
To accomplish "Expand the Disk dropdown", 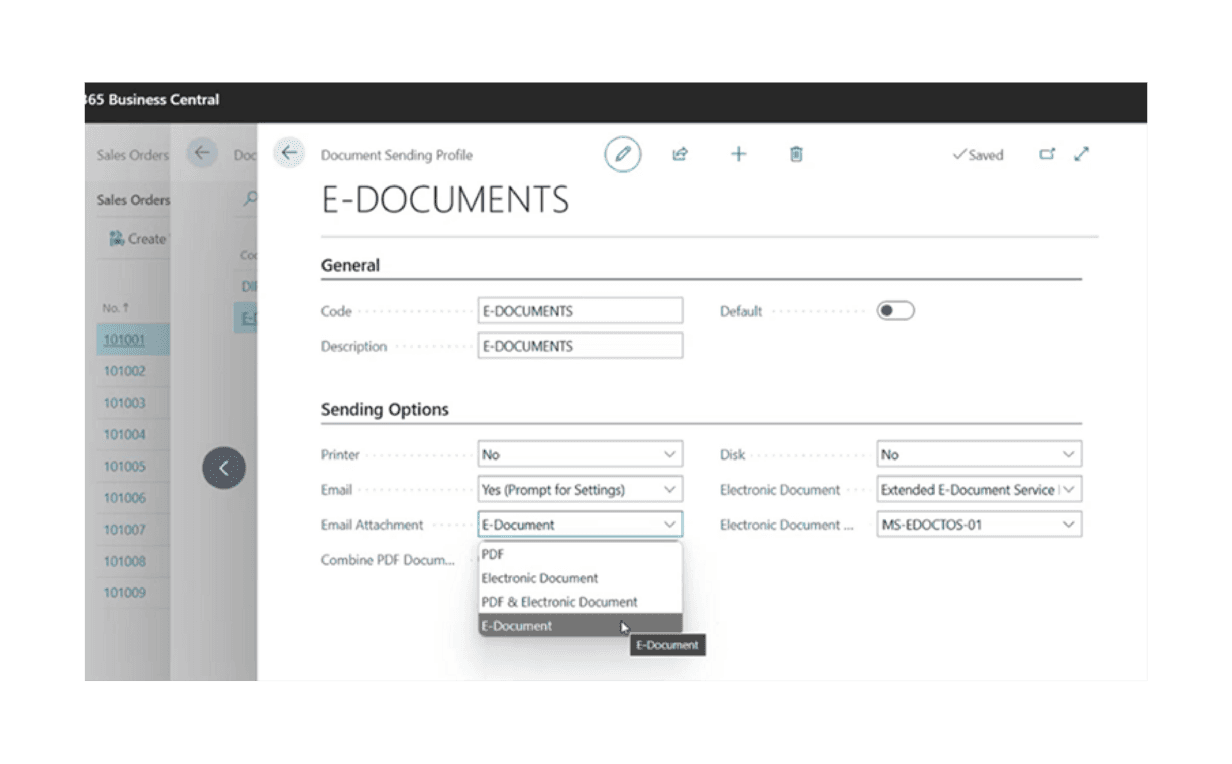I will pyautogui.click(x=978, y=454).
